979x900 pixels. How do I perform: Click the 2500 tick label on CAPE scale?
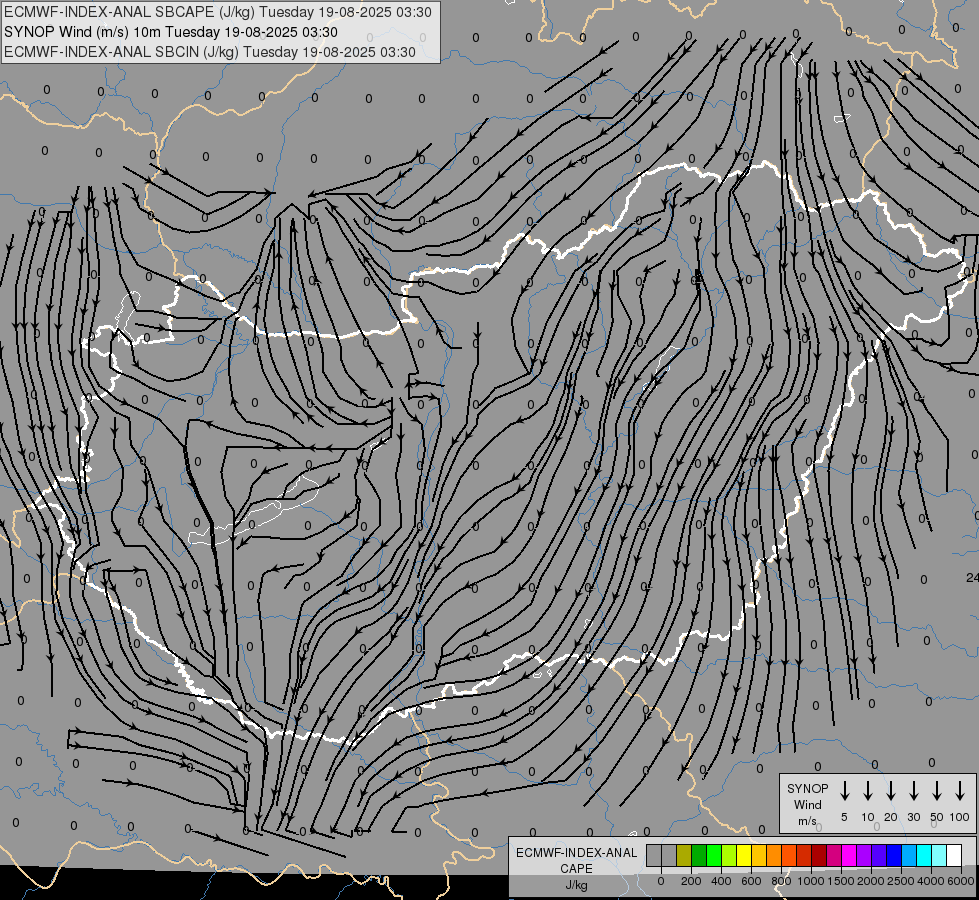(901, 881)
